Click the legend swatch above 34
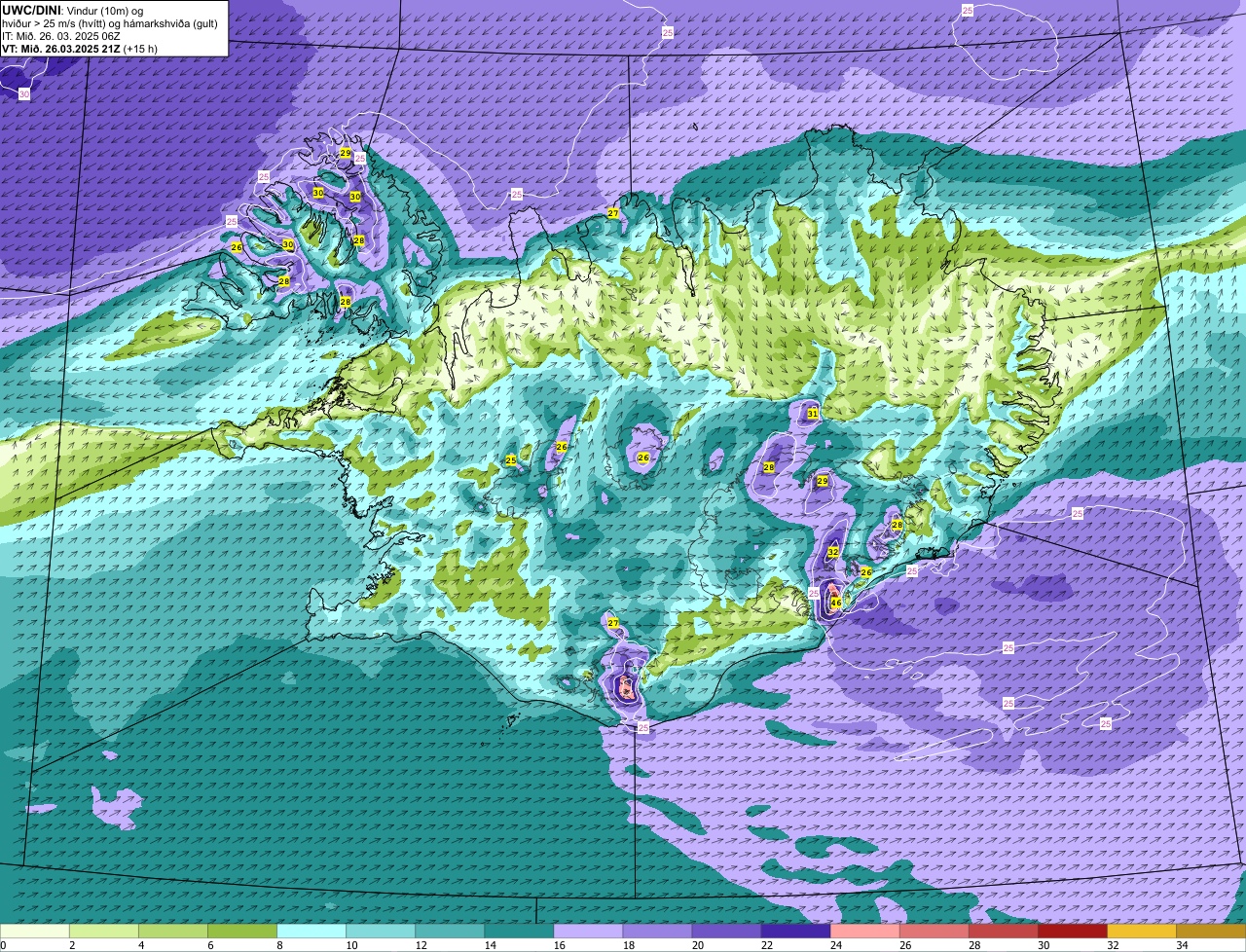 coord(1211,931)
